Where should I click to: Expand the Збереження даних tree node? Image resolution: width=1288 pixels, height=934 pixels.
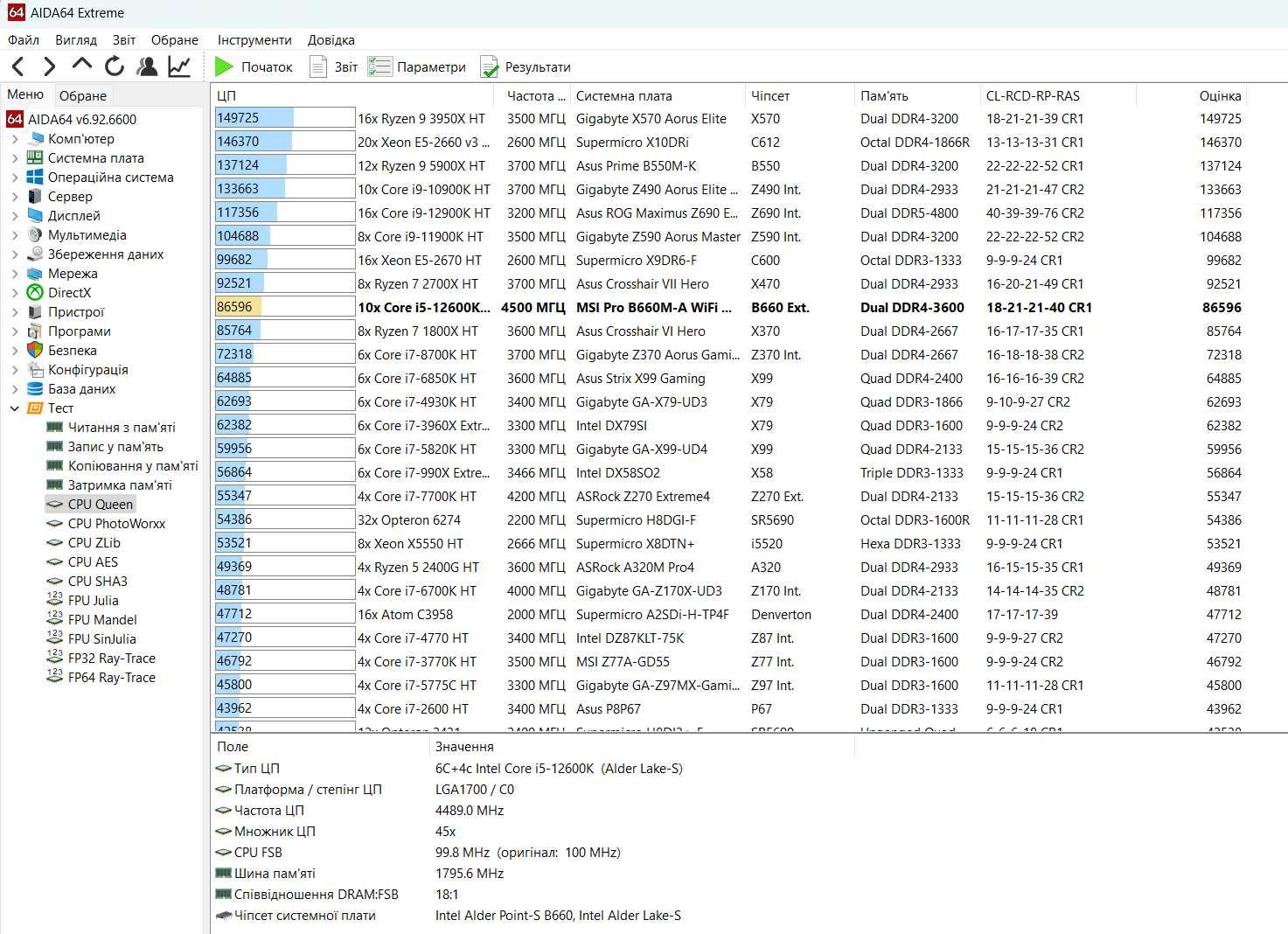15,254
